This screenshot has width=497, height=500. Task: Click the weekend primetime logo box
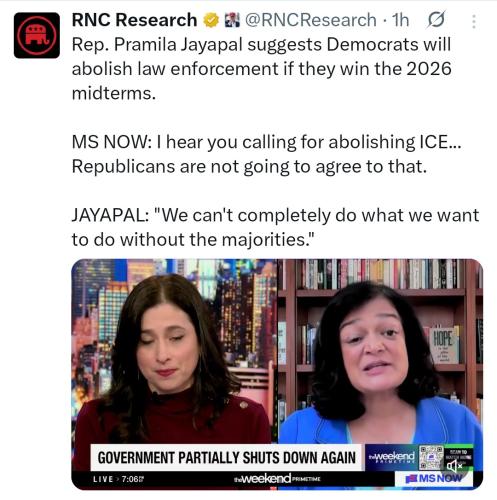pyautogui.click(x=392, y=457)
